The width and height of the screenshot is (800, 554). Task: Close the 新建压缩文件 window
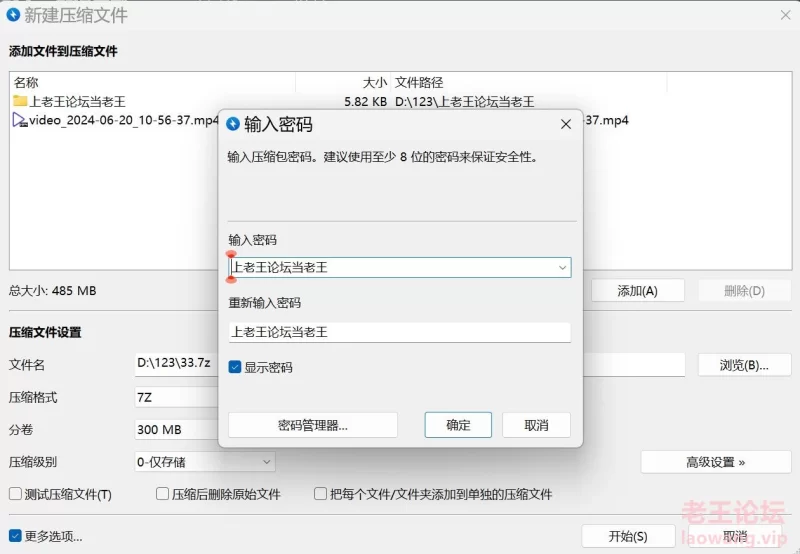pyautogui.click(x=785, y=15)
